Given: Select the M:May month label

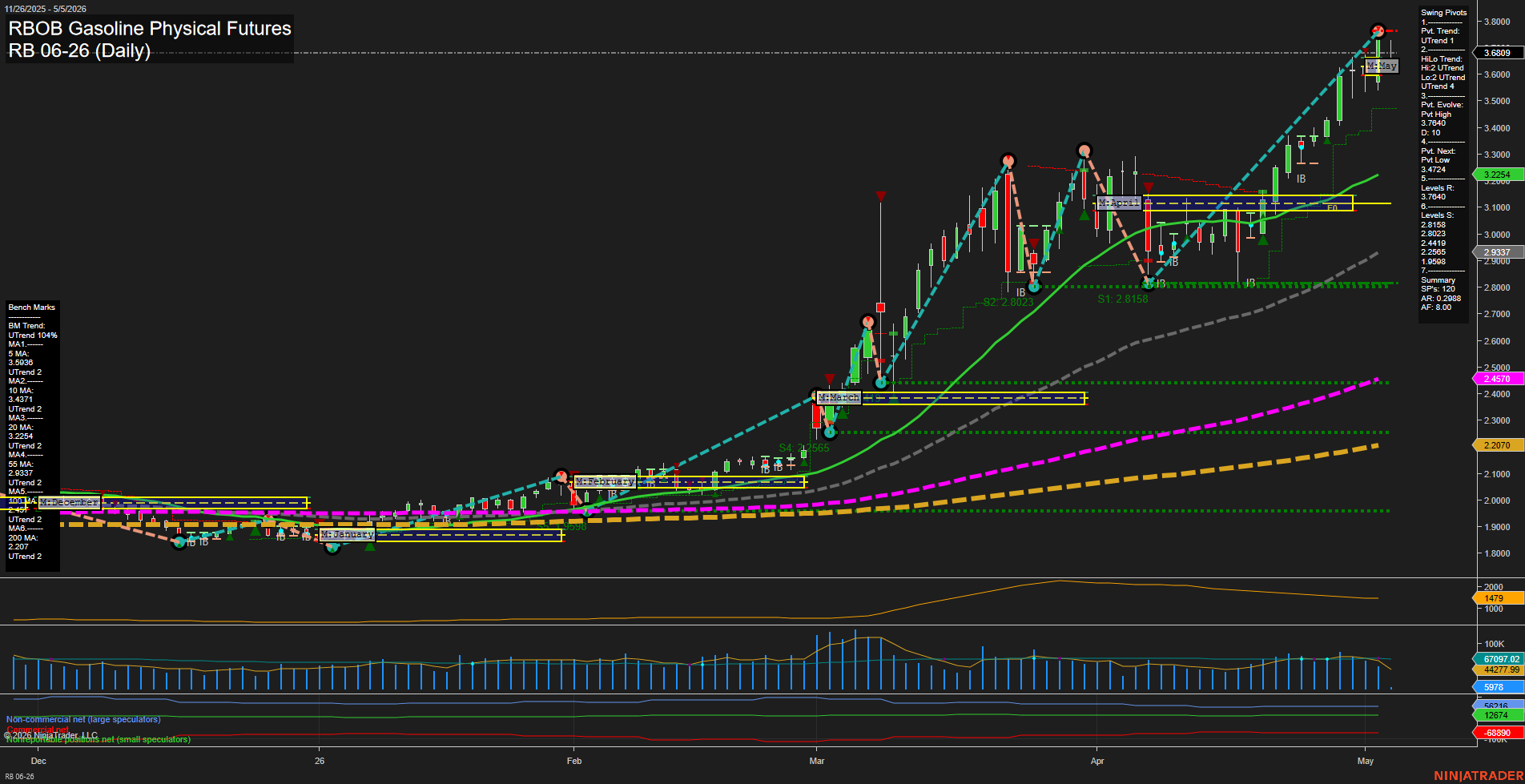Looking at the screenshot, I should point(1382,66).
